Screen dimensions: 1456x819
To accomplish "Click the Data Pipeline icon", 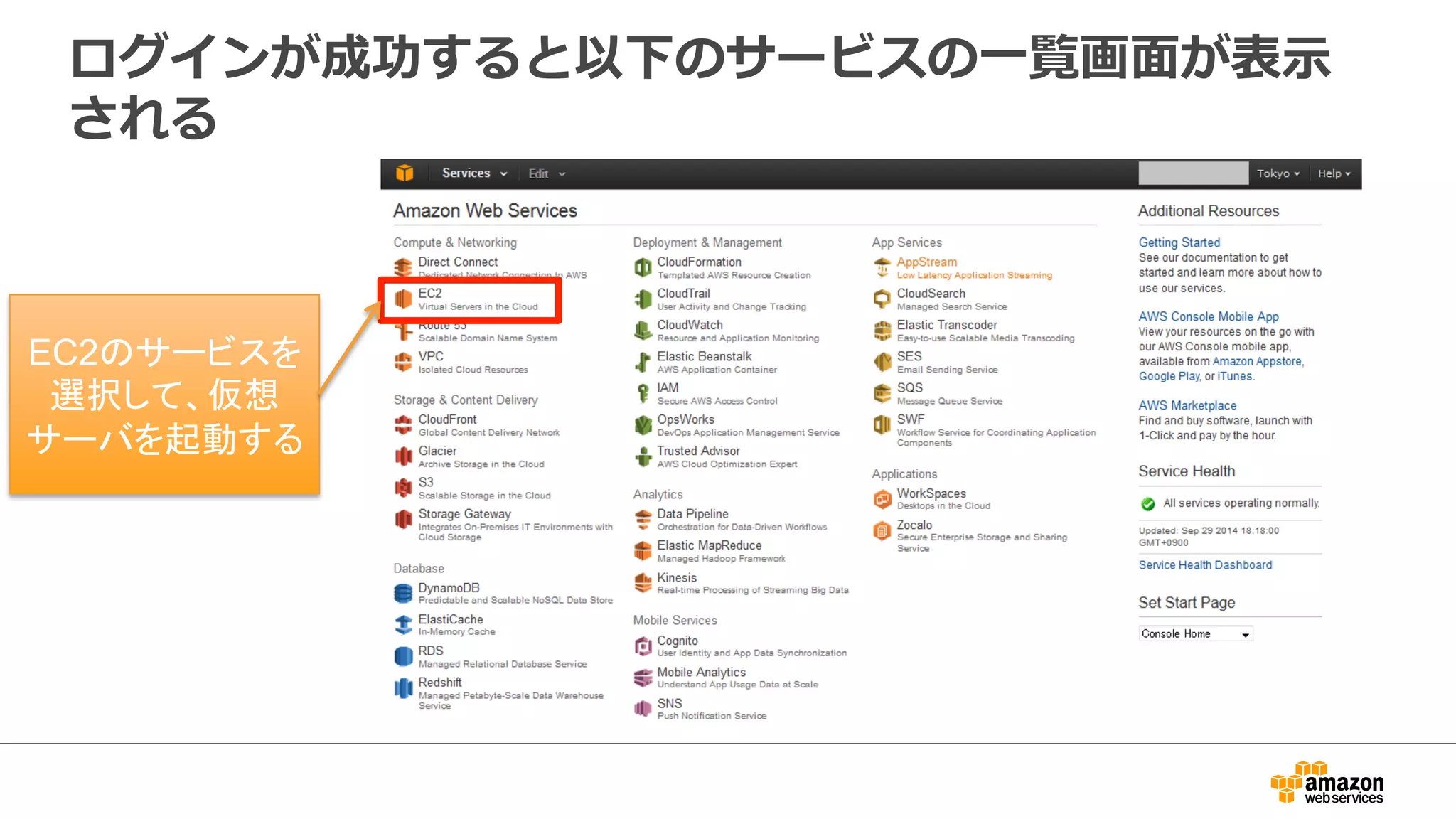I will click(x=643, y=519).
